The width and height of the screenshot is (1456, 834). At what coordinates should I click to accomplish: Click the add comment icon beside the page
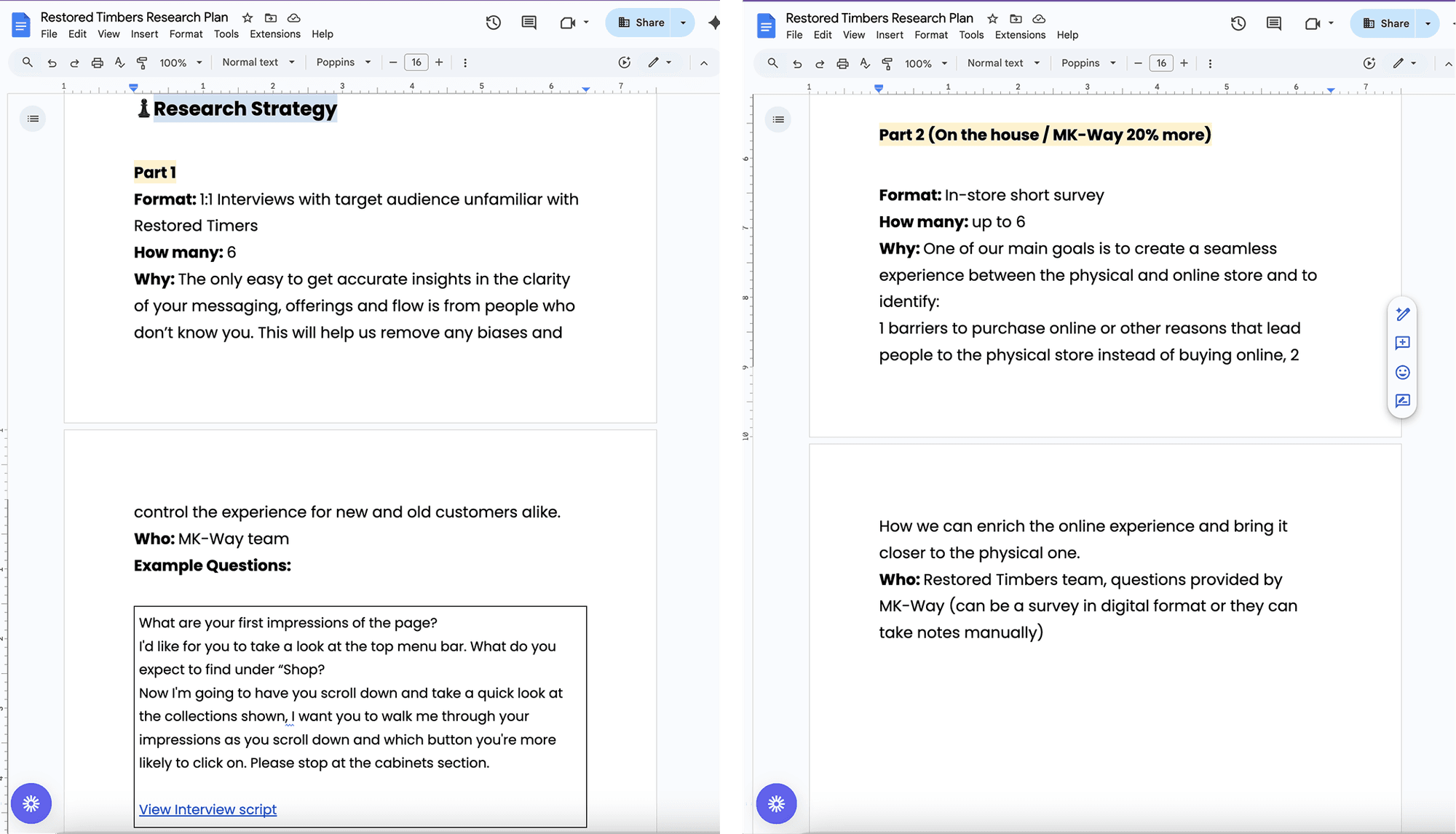[x=1402, y=343]
